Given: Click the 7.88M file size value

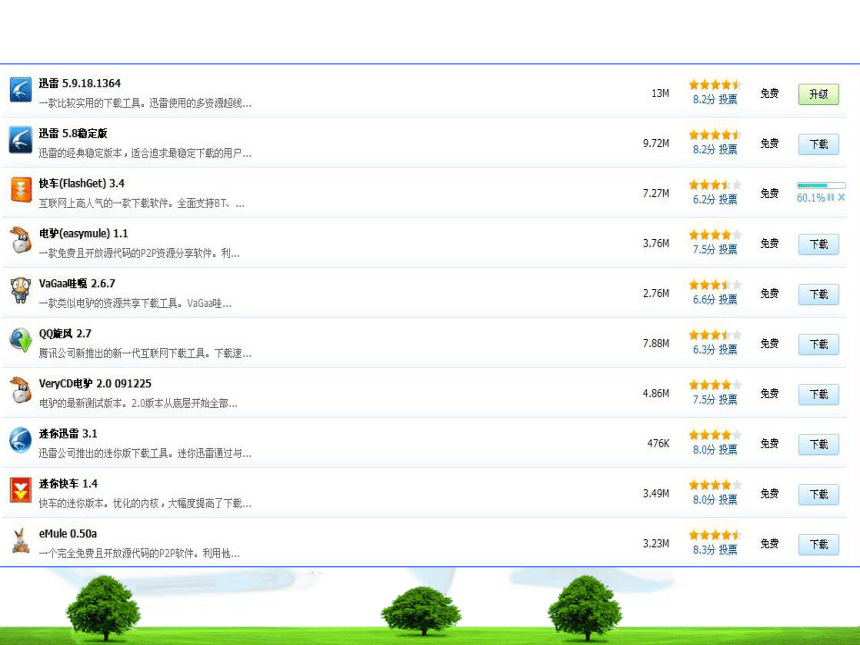Looking at the screenshot, I should pos(656,343).
